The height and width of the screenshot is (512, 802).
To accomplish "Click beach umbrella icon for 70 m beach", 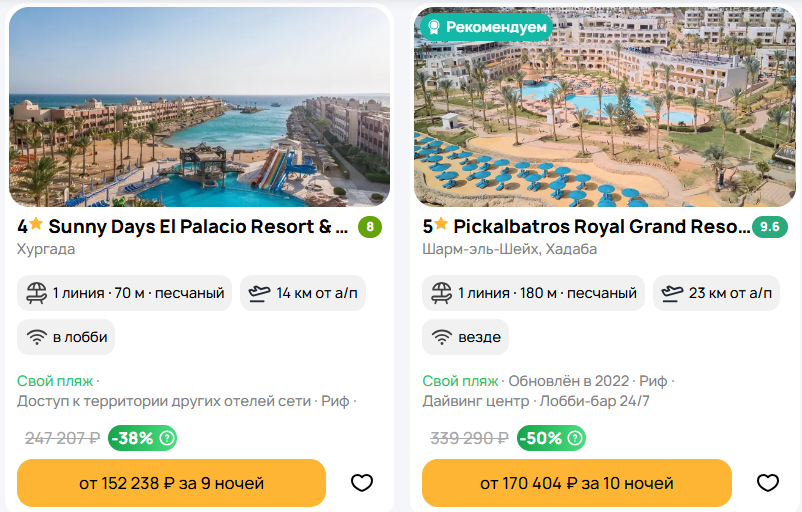I will (x=37, y=293).
